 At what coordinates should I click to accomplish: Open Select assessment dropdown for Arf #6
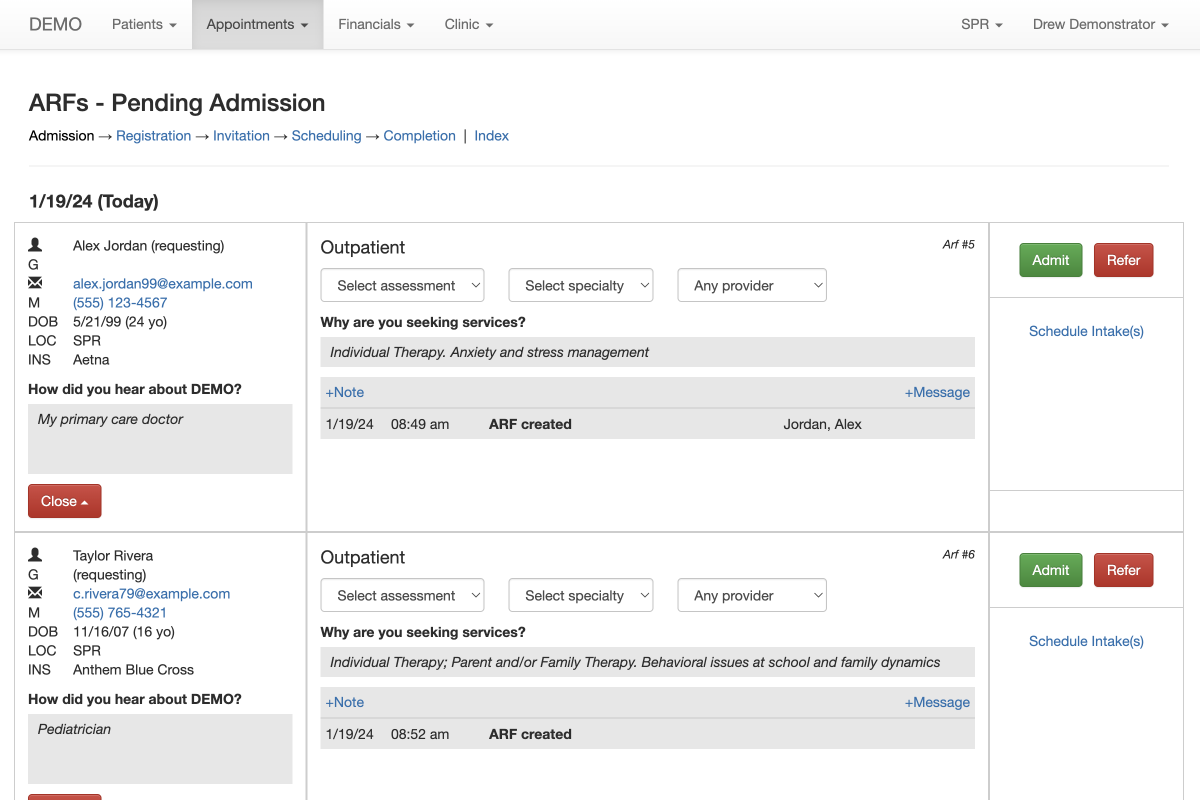(x=402, y=596)
